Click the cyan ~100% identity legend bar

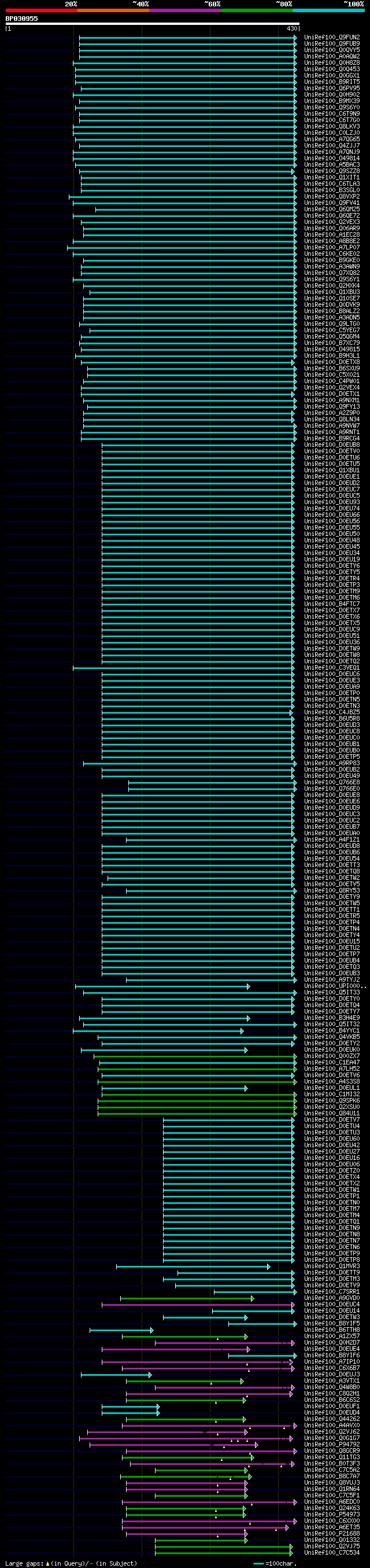coord(328,10)
